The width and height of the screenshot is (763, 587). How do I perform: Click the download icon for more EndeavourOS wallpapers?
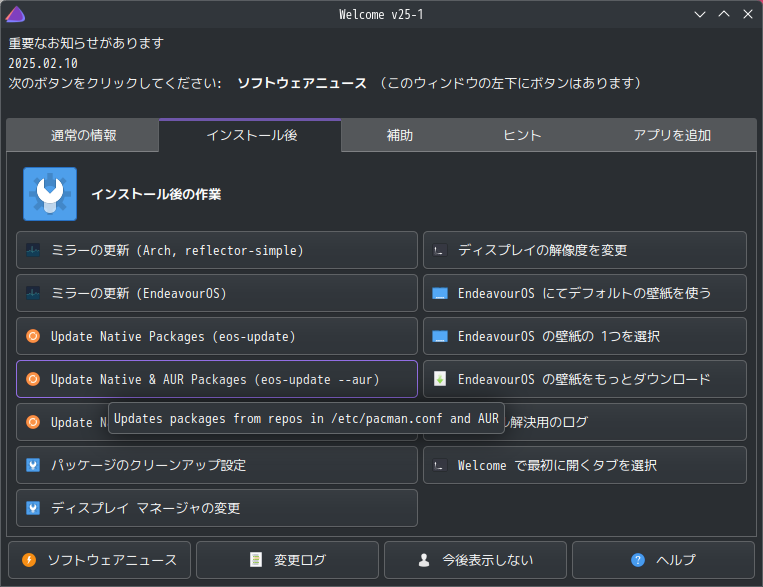coord(440,379)
